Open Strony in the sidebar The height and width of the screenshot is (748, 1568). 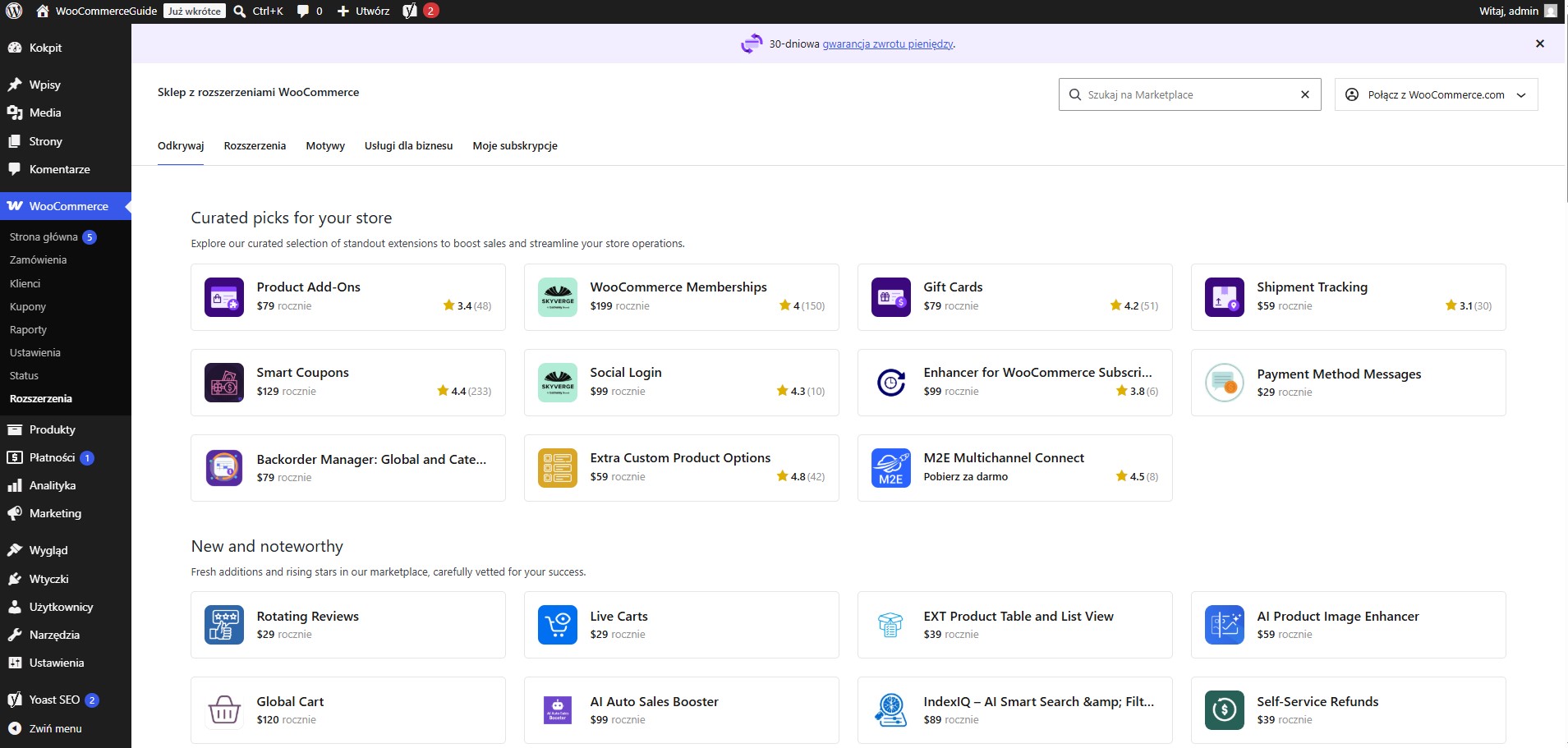pyautogui.click(x=66, y=141)
